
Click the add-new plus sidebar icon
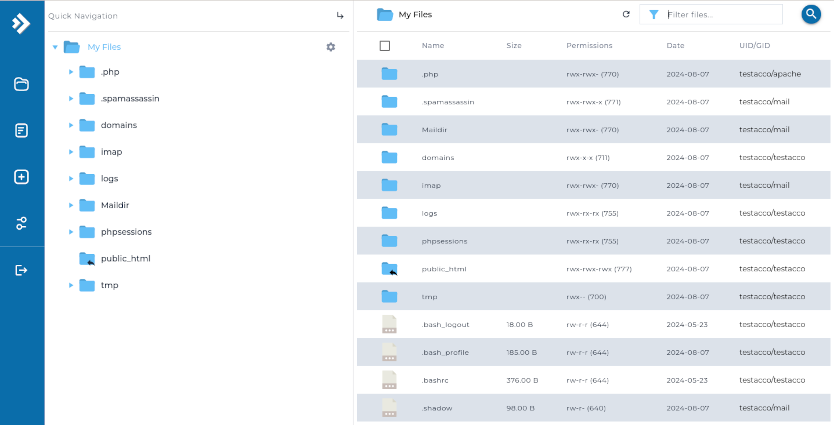pyautogui.click(x=21, y=177)
